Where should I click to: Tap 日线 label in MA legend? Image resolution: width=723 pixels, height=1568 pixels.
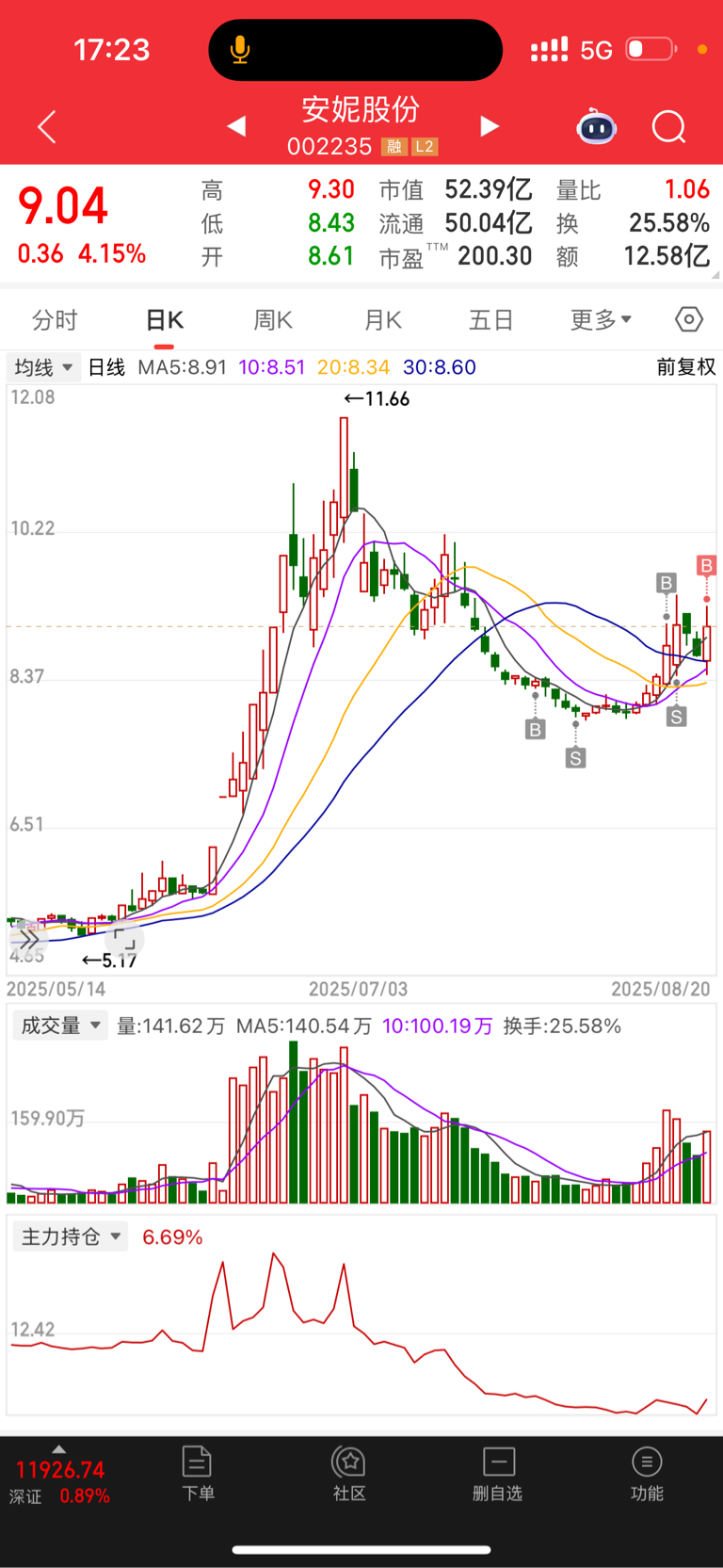(x=106, y=367)
